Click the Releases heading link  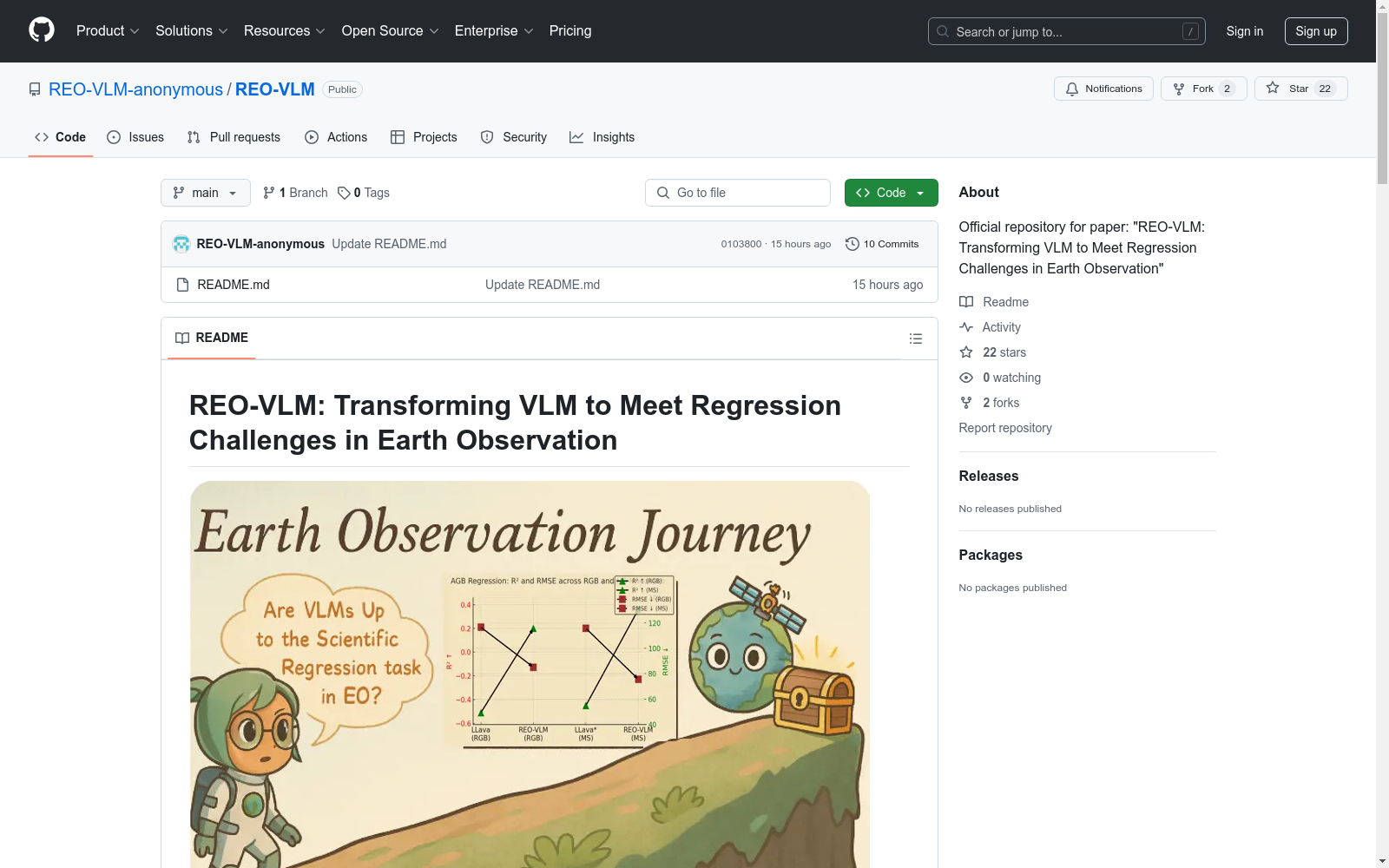(x=989, y=476)
